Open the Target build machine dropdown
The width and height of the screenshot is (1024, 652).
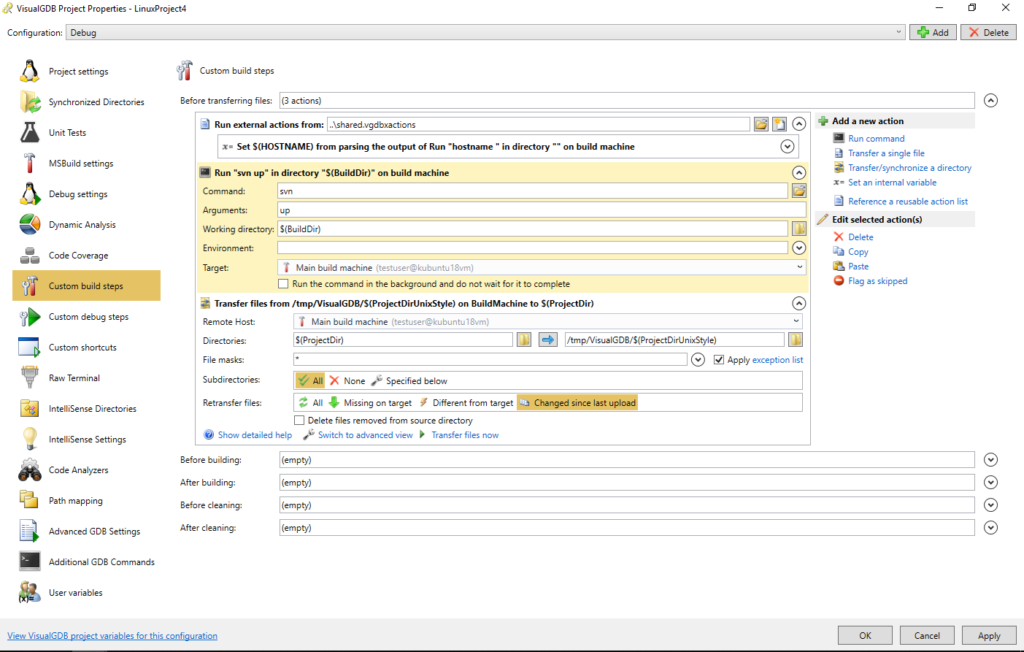click(800, 268)
